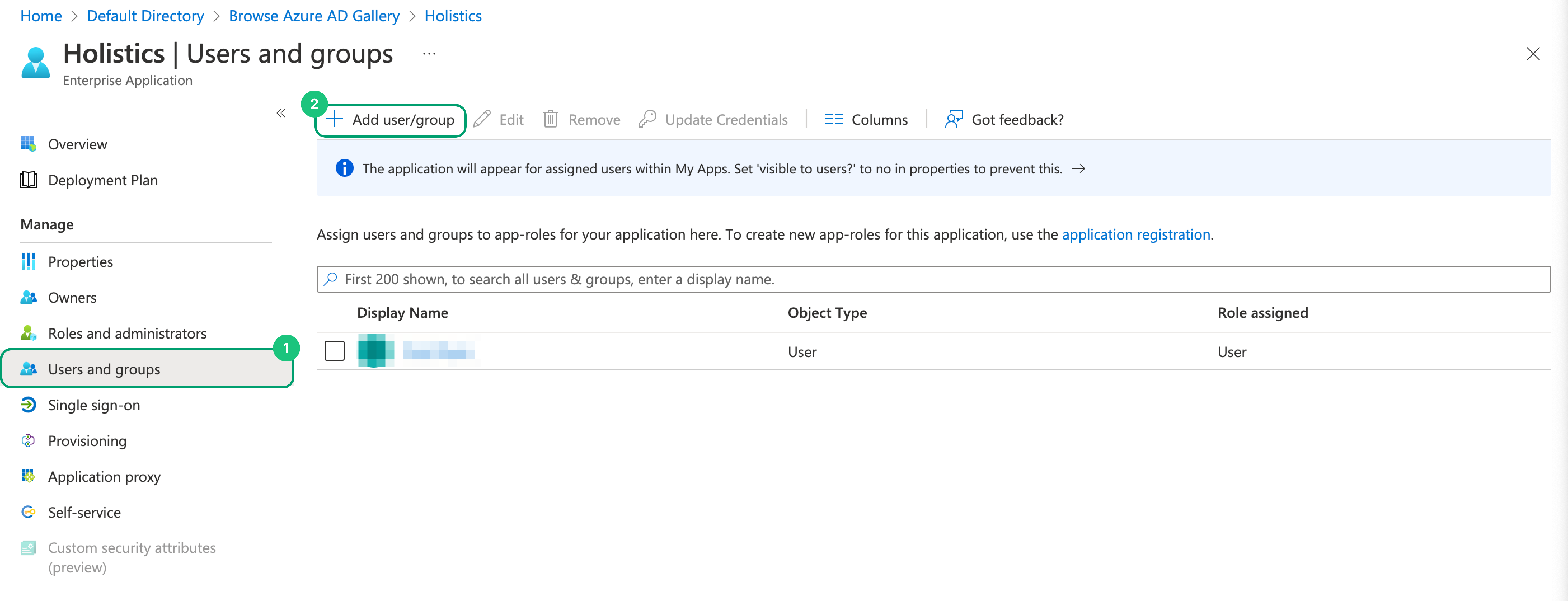Click 'User' in Object Type column
The image size is (1568, 601).
(802, 352)
